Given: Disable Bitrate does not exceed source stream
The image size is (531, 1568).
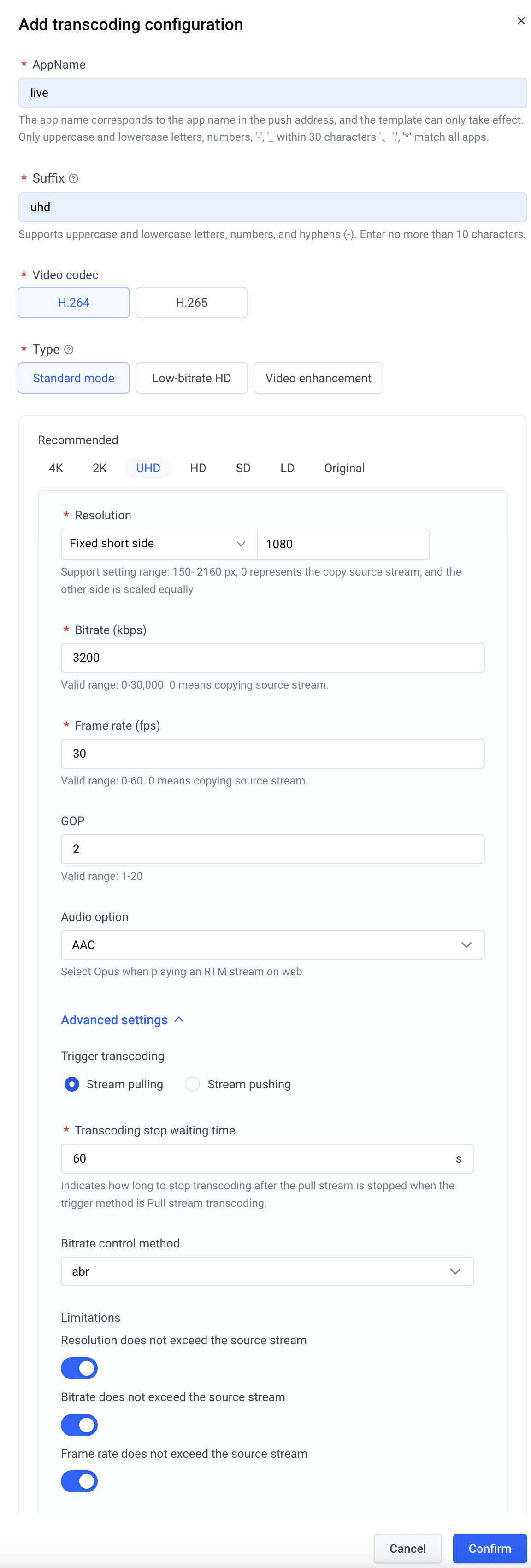Looking at the screenshot, I should click(79, 1425).
